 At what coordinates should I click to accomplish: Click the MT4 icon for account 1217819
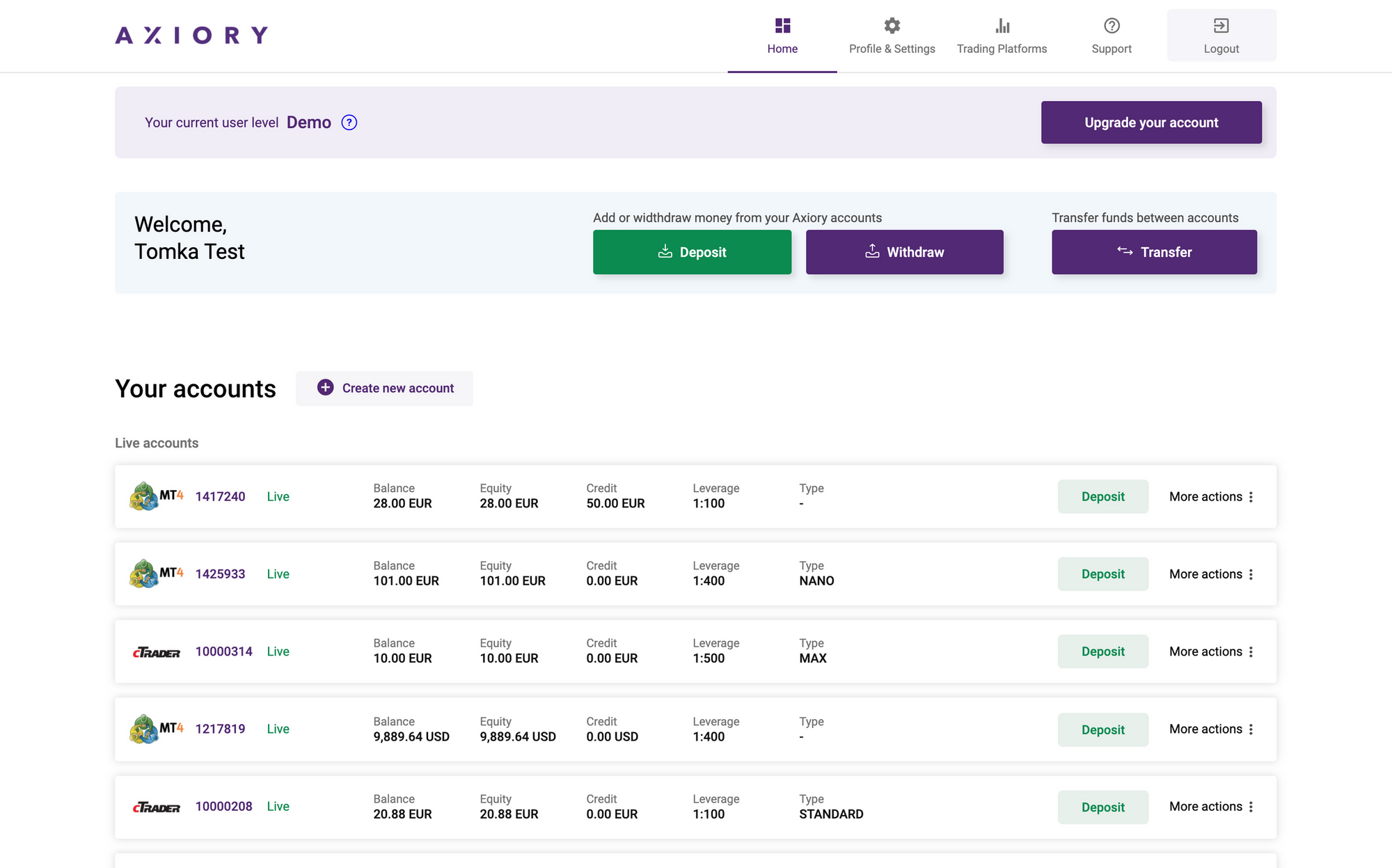[x=156, y=729]
